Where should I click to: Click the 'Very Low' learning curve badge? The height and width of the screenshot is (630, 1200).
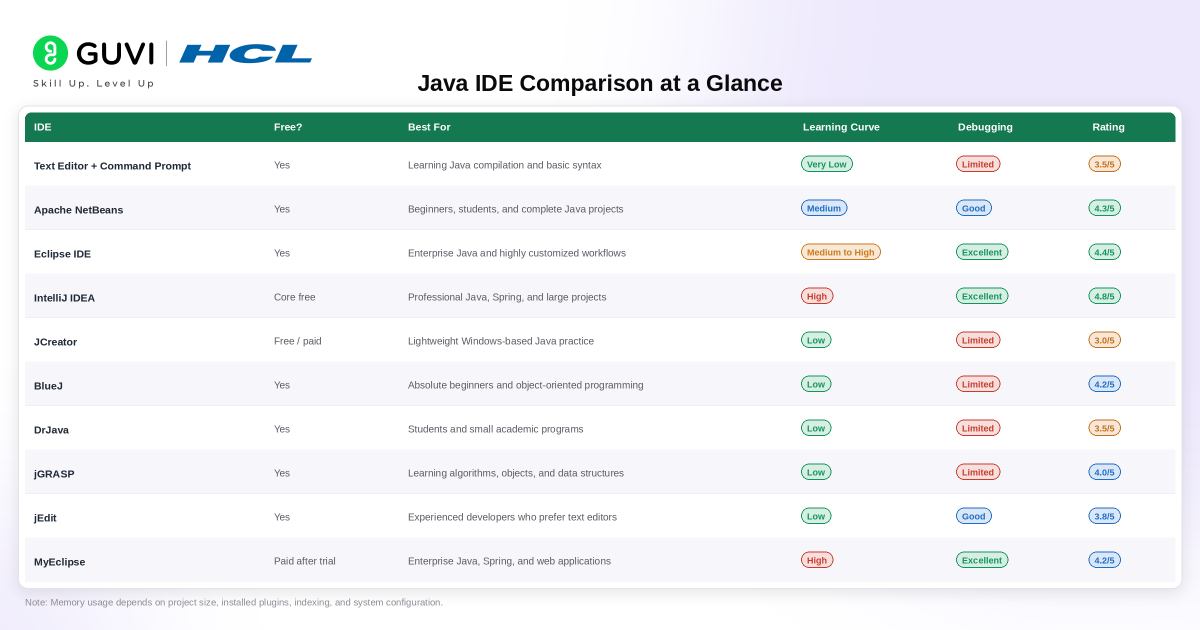(827, 164)
